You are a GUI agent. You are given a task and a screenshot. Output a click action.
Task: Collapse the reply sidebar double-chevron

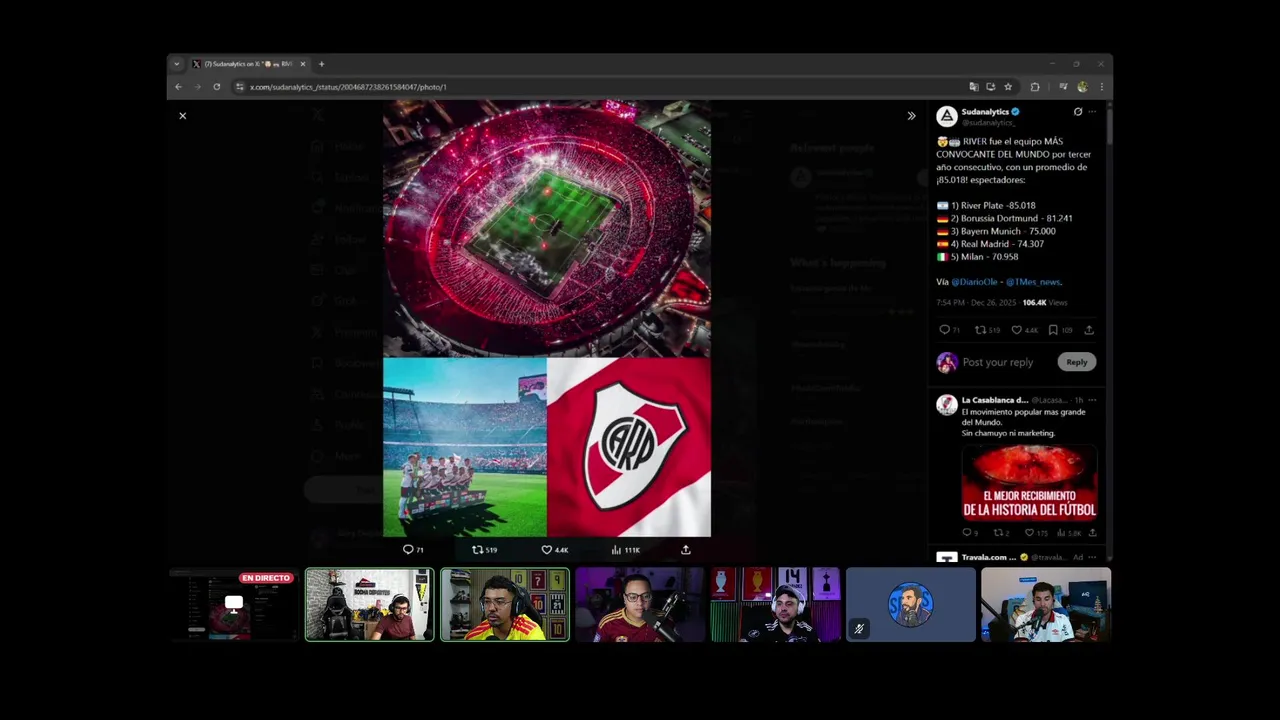click(911, 116)
